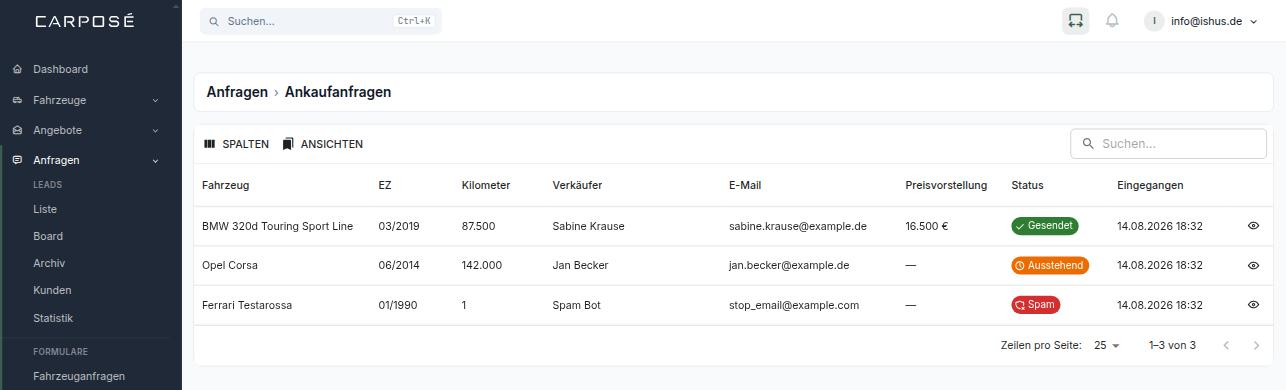This screenshot has height=390, width=1286.
Task: Click jan.becker@example.de email
Action: tap(789, 266)
